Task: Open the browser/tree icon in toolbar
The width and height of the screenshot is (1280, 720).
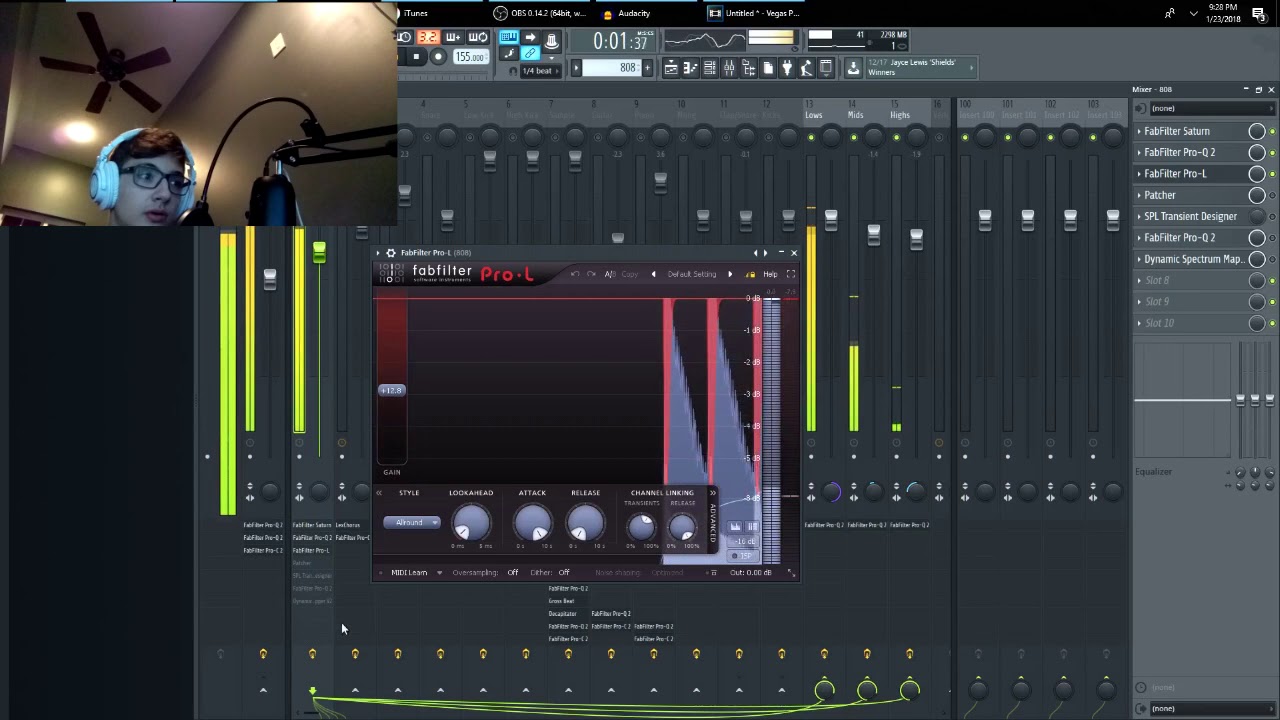Action: pyautogui.click(x=749, y=68)
